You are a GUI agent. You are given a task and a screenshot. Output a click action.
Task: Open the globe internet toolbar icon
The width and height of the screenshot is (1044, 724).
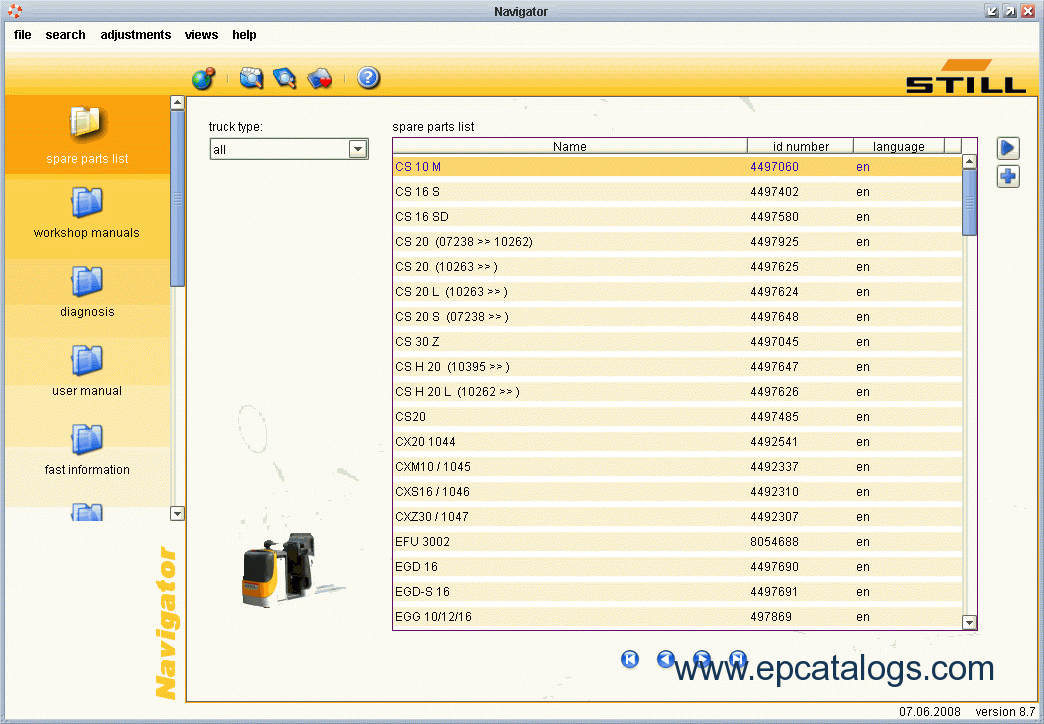(x=204, y=79)
